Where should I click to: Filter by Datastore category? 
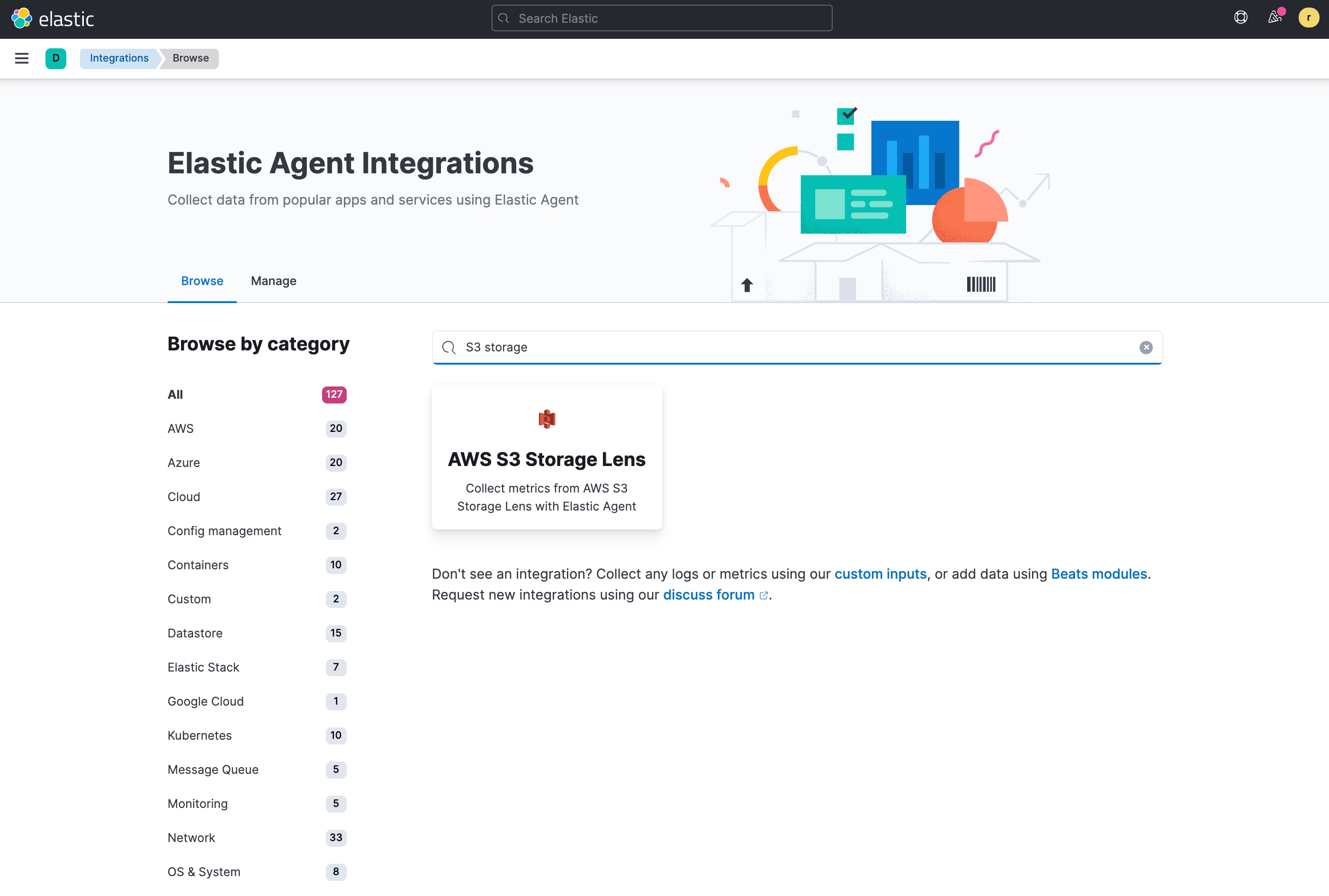(x=257, y=633)
